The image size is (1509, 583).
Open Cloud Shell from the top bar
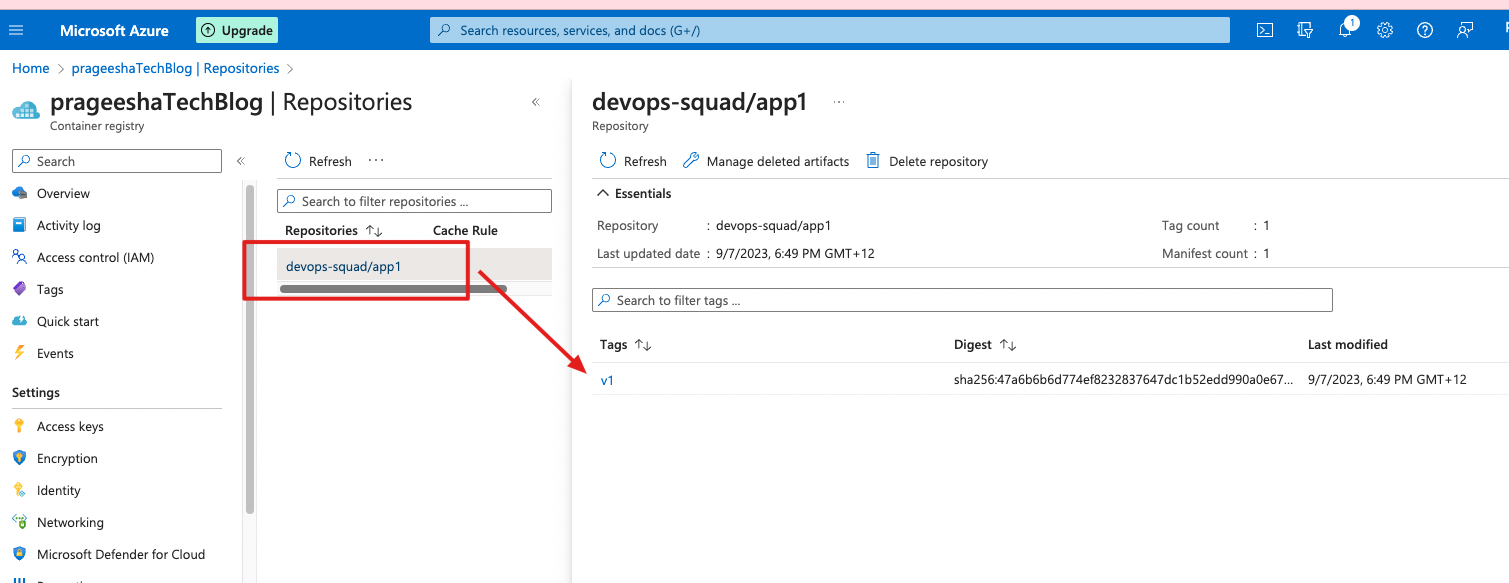(1264, 30)
